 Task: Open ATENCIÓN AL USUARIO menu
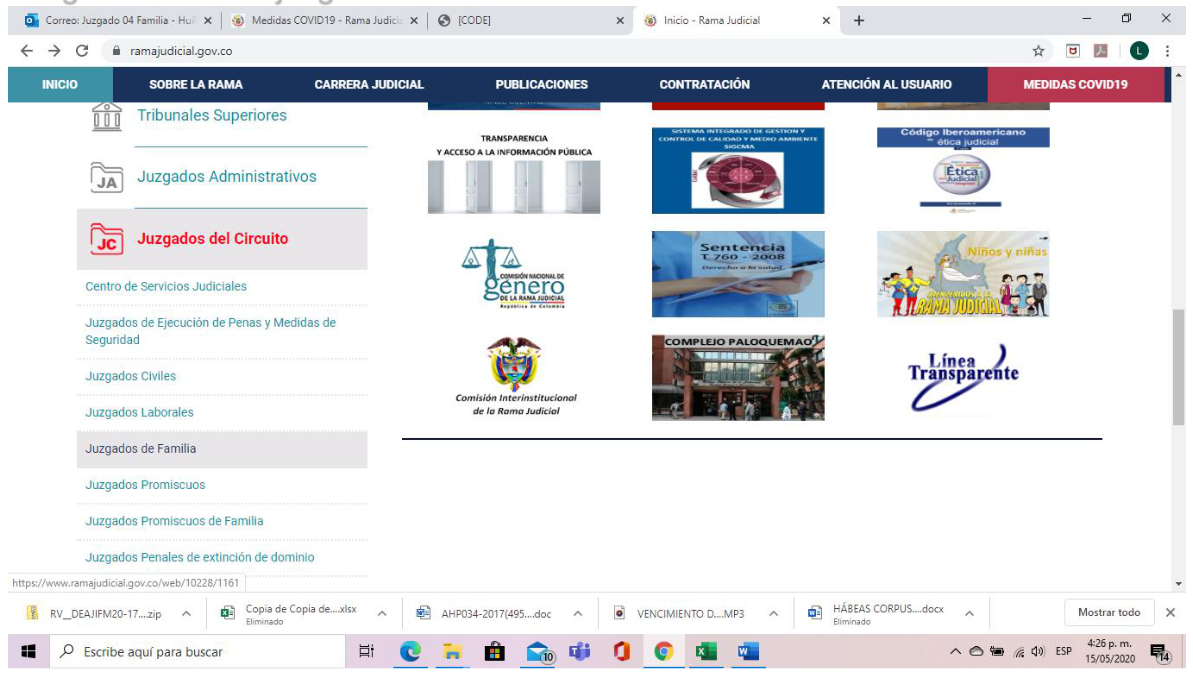point(886,84)
